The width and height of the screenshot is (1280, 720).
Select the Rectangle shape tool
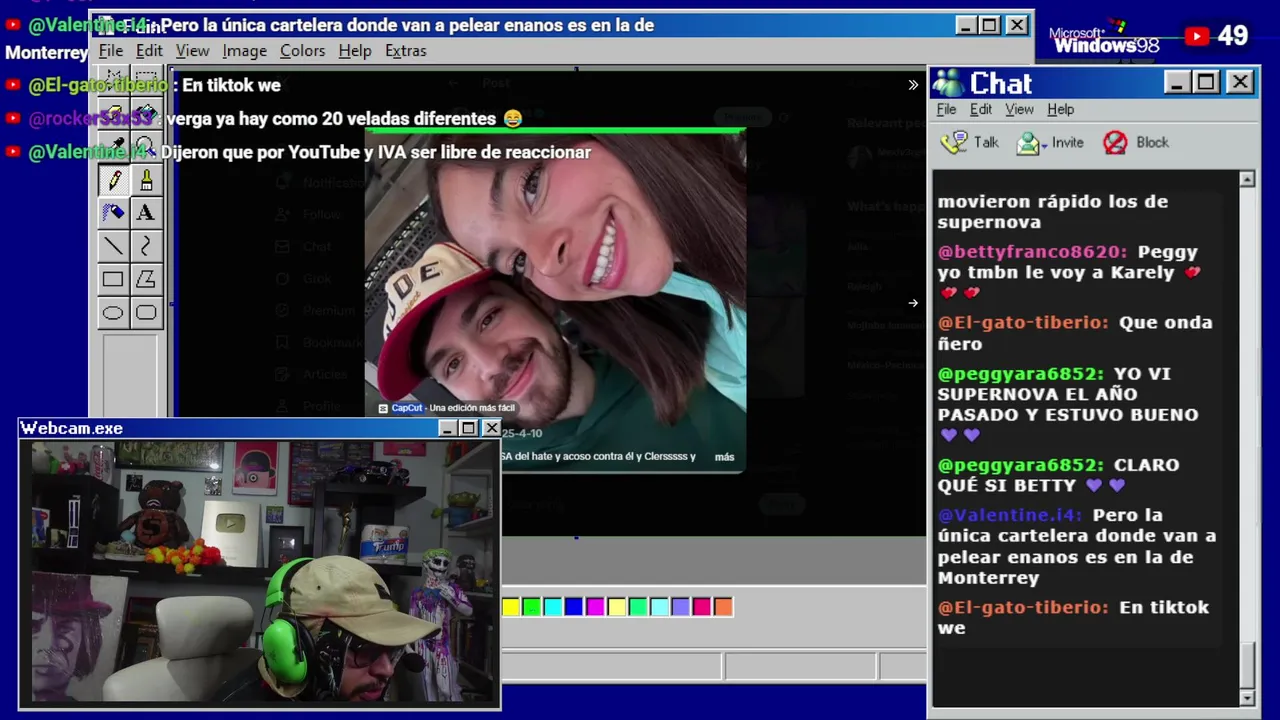click(113, 279)
